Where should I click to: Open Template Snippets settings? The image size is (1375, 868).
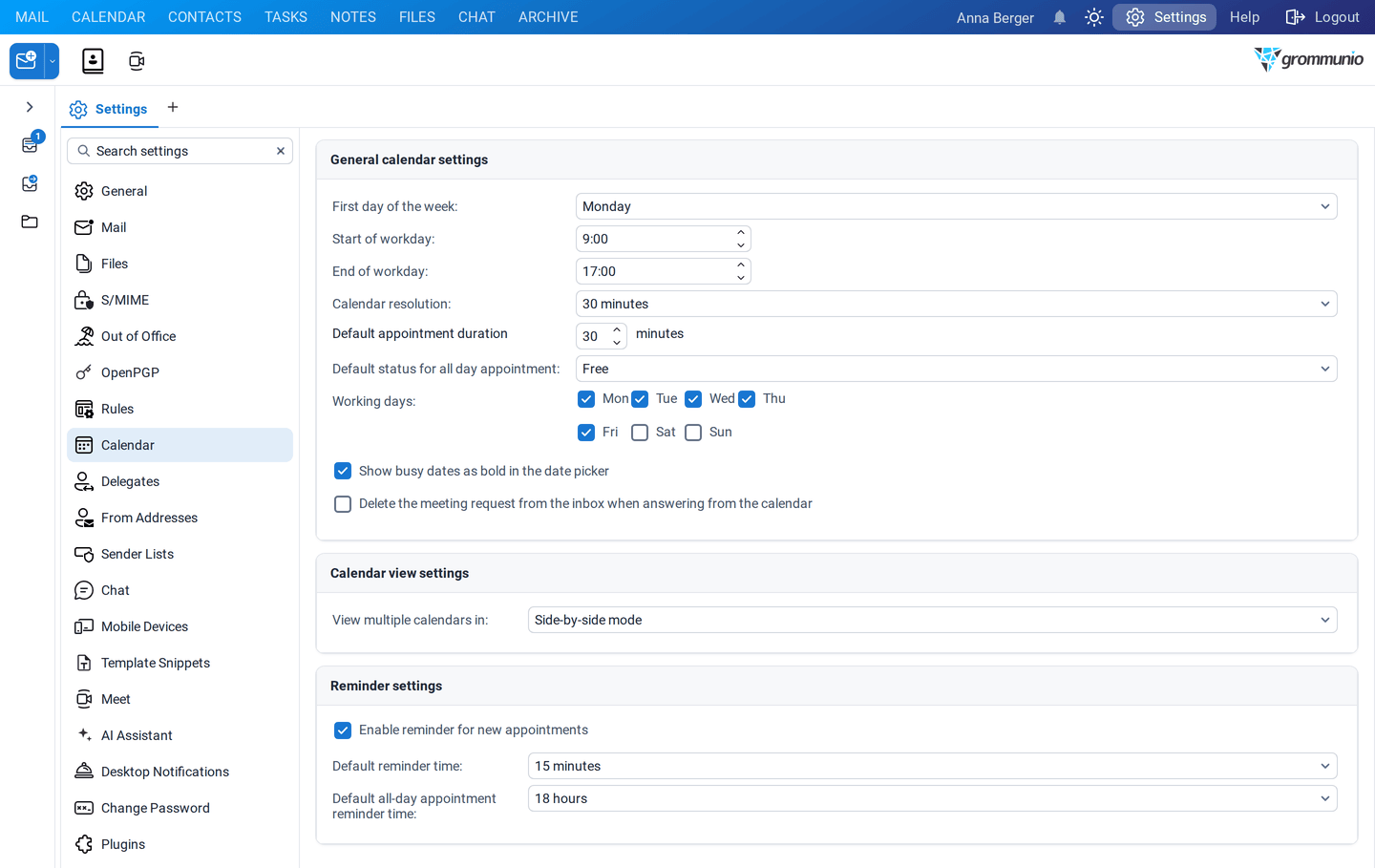180,663
